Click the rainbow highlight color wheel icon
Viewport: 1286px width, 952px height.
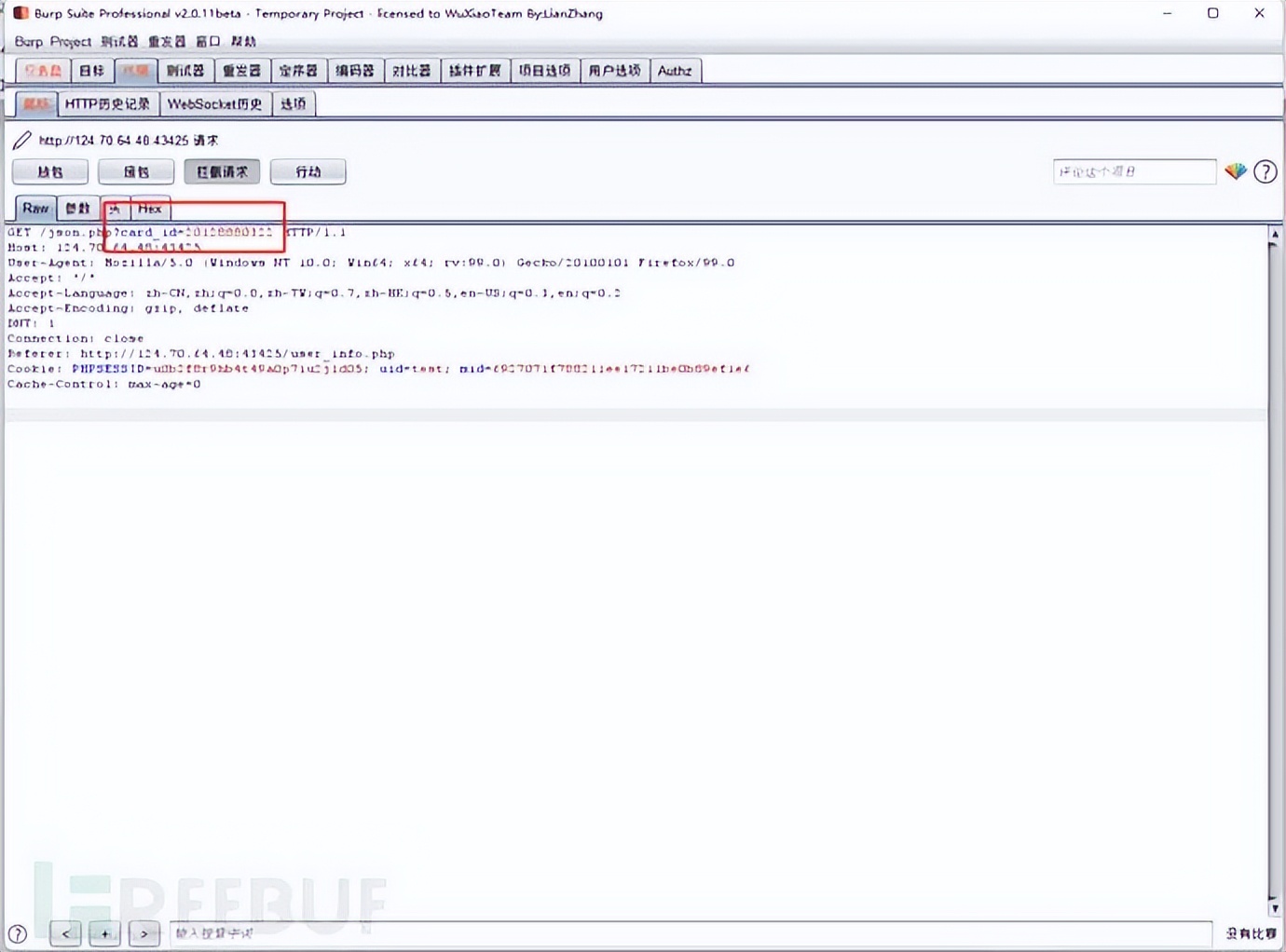point(1236,171)
